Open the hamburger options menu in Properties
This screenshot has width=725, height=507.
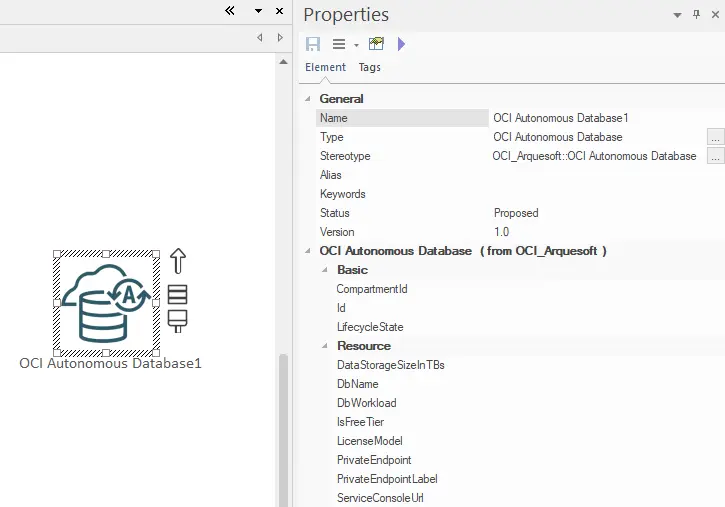(x=339, y=44)
